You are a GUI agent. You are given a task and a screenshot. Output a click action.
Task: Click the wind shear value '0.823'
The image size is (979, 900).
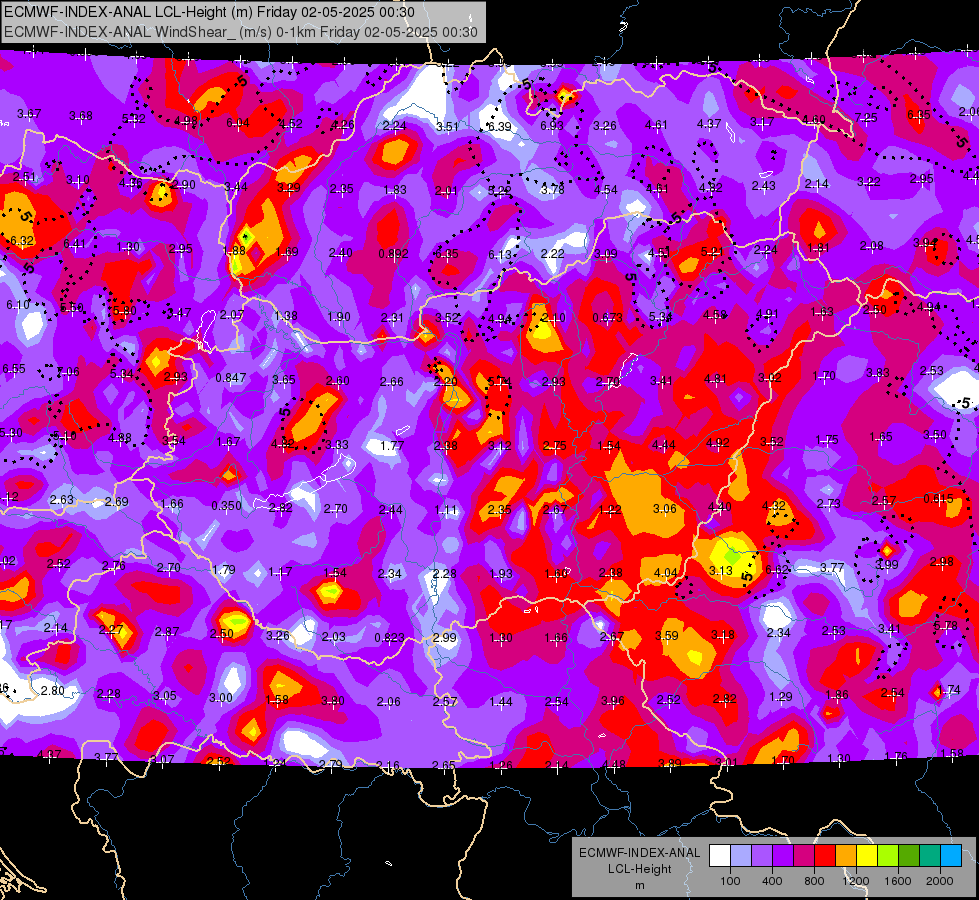[390, 638]
